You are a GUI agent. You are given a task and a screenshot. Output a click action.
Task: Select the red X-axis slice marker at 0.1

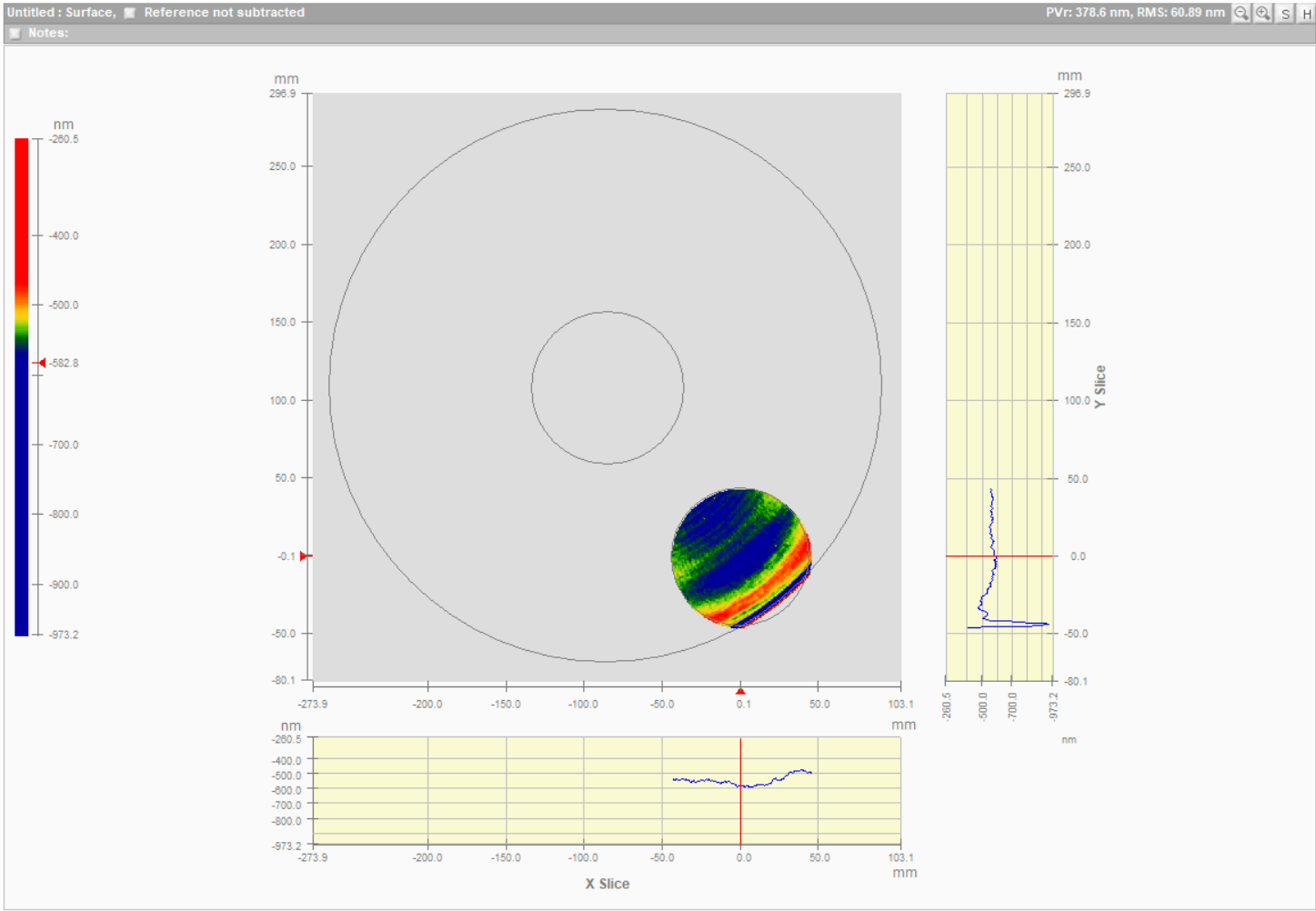(x=740, y=691)
